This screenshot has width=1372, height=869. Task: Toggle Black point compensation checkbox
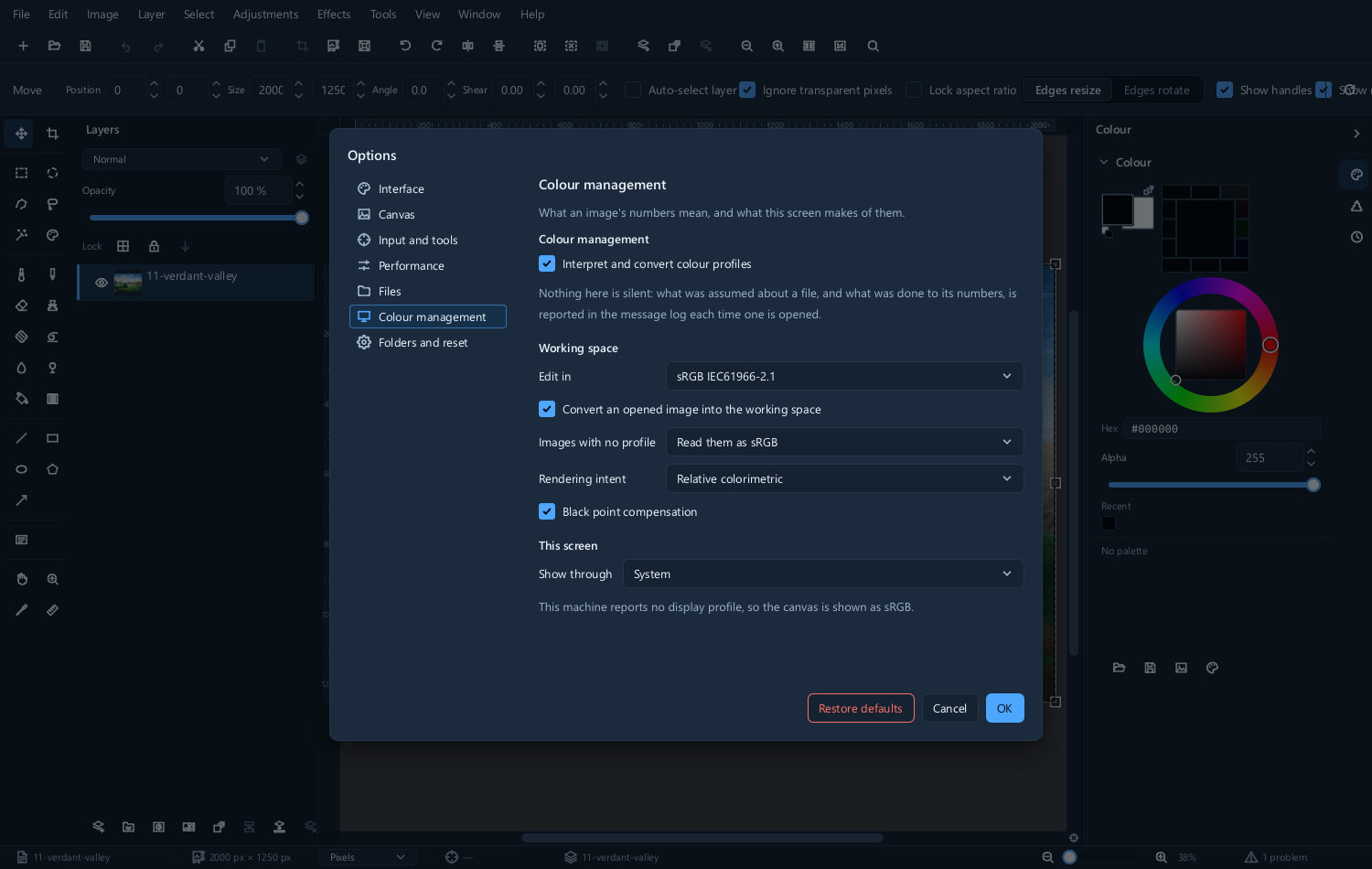coord(547,511)
